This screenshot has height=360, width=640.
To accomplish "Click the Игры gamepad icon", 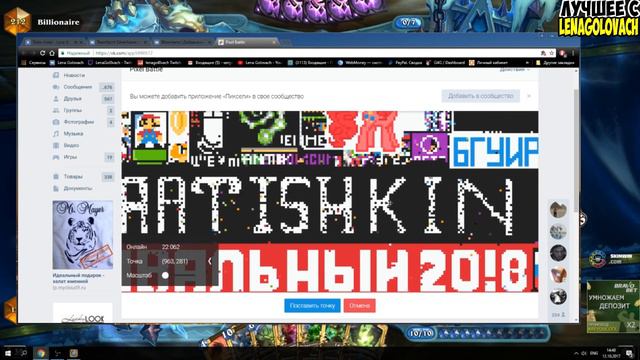I will (56, 157).
